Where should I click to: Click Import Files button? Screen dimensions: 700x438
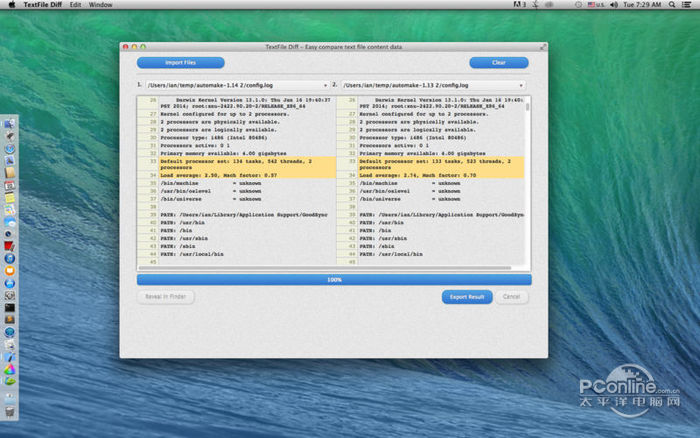pos(180,63)
